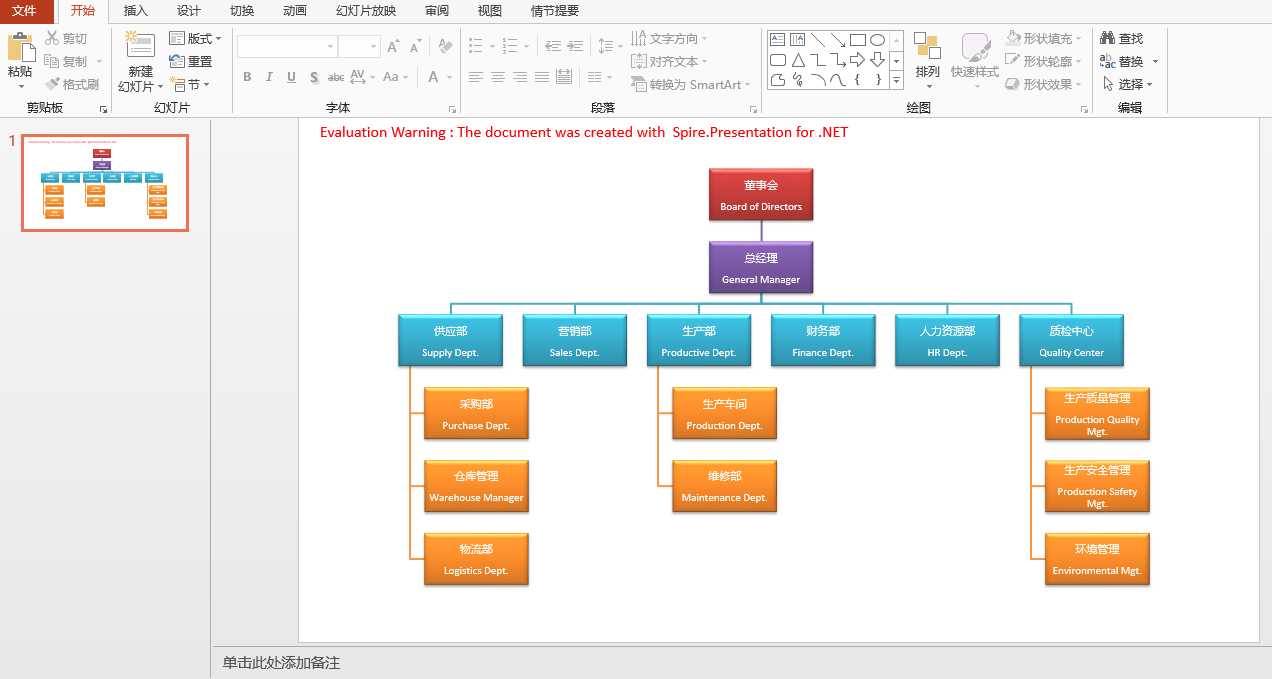The image size is (1272, 679).
Task: Select the Board of Directors box
Action: point(760,195)
